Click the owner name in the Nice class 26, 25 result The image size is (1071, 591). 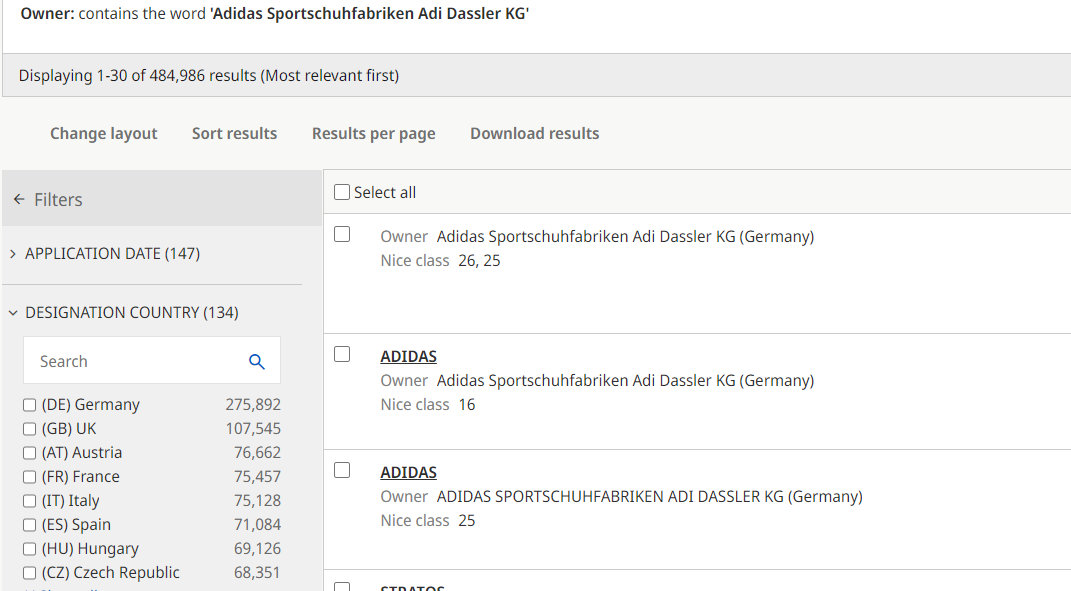[626, 236]
